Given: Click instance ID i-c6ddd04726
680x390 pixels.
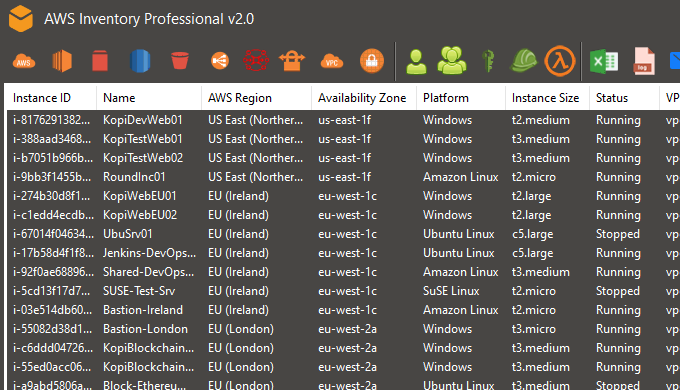Looking at the screenshot, I should (x=53, y=348).
